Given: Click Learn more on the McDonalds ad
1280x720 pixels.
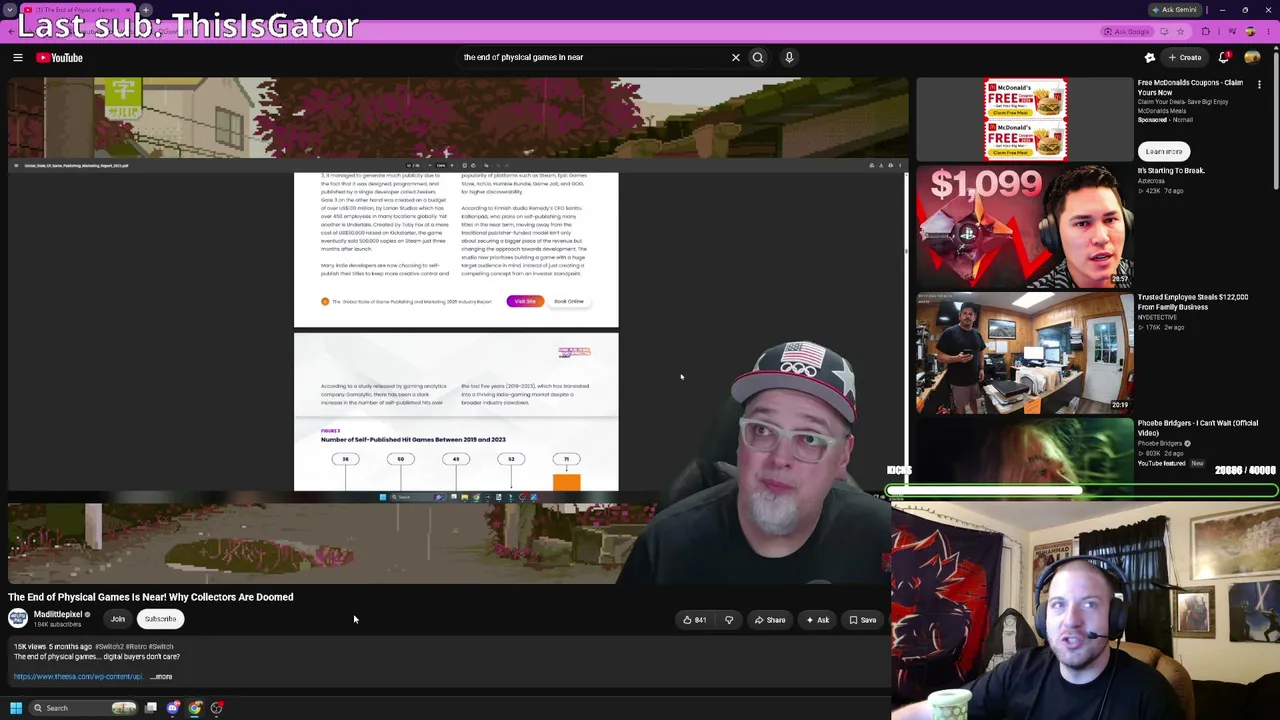Looking at the screenshot, I should tap(1164, 151).
